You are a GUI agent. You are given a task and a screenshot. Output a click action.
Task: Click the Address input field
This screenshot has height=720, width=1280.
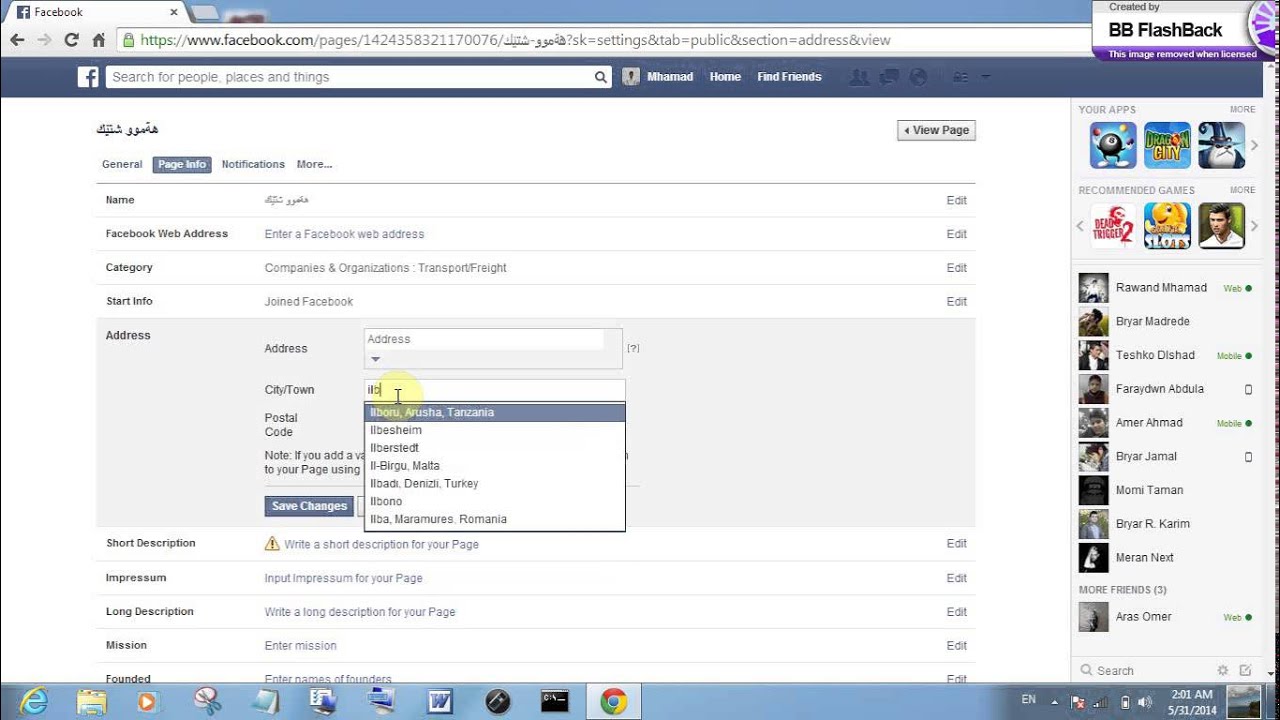pos(485,339)
